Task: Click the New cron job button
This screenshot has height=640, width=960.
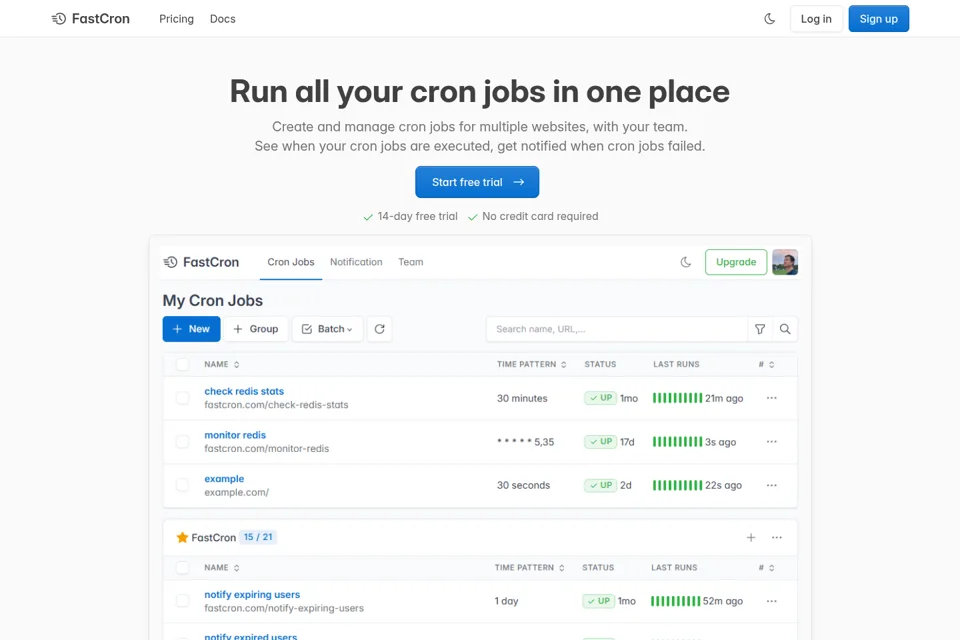Action: 192,329
